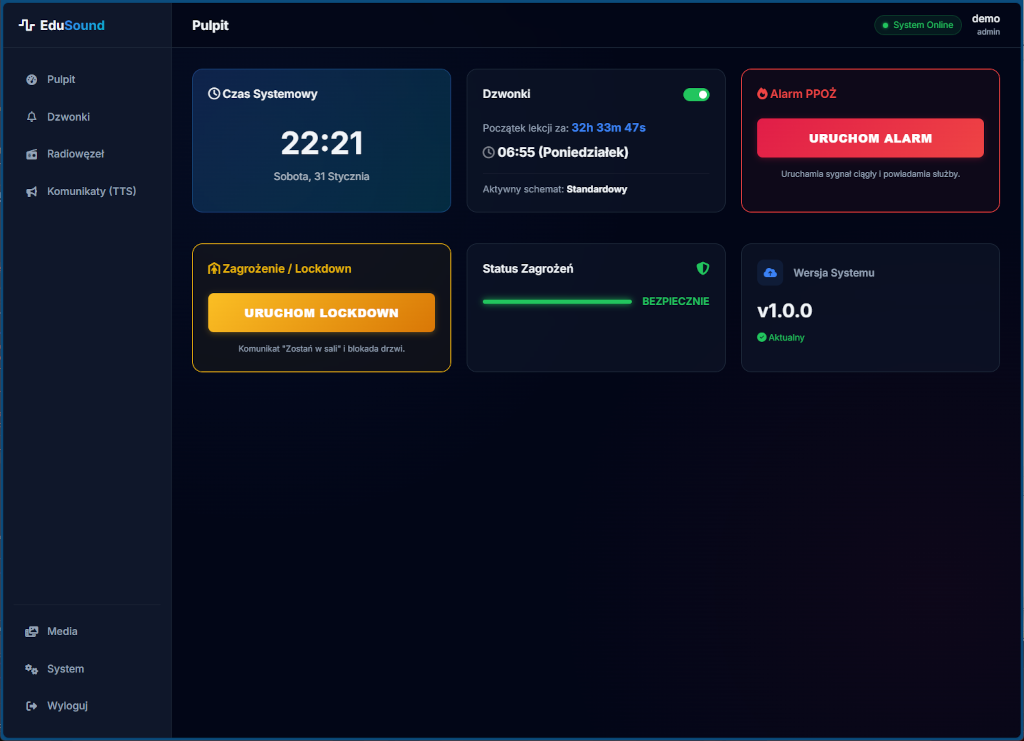Disable the Dzwonki bells toggle switch
The width and height of the screenshot is (1024, 741).
[x=696, y=94]
